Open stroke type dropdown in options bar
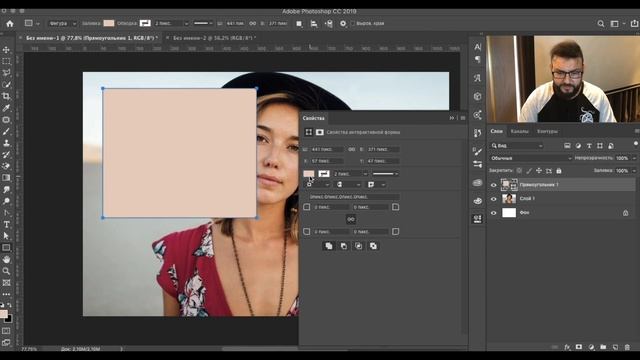This screenshot has width=640, height=360. click(x=203, y=24)
